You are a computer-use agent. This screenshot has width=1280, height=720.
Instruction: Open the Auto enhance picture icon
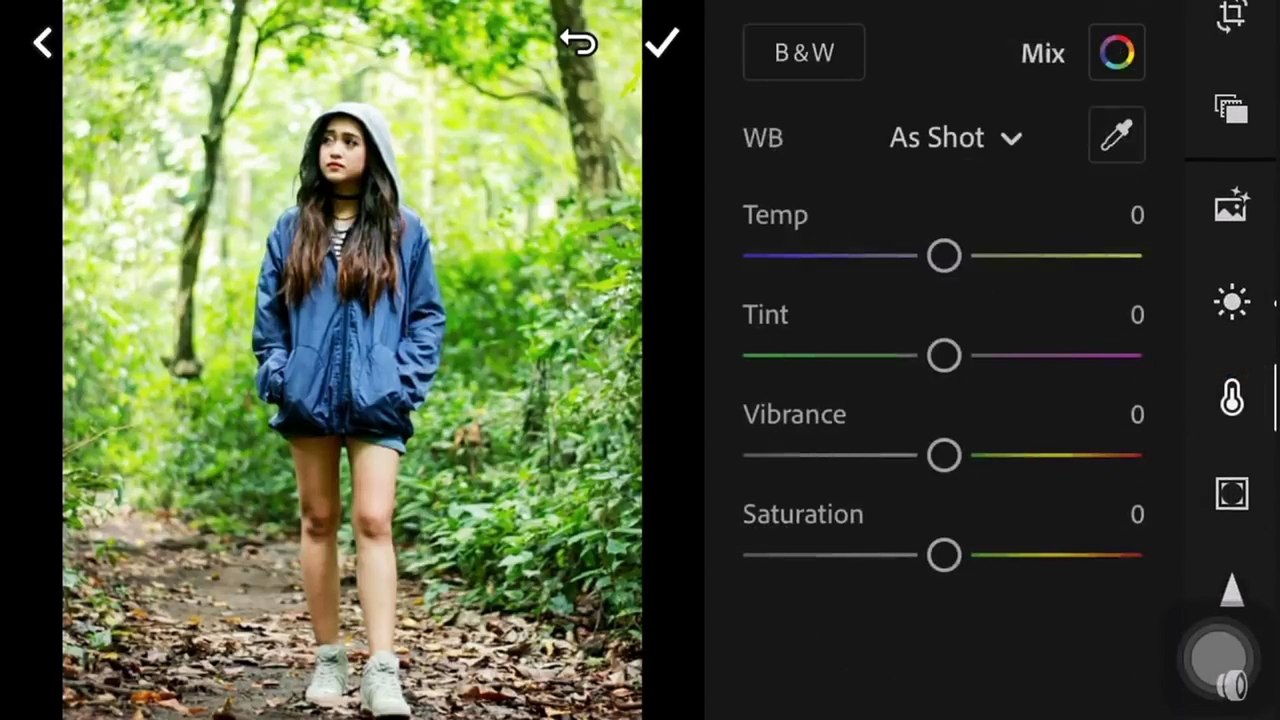click(x=1232, y=204)
